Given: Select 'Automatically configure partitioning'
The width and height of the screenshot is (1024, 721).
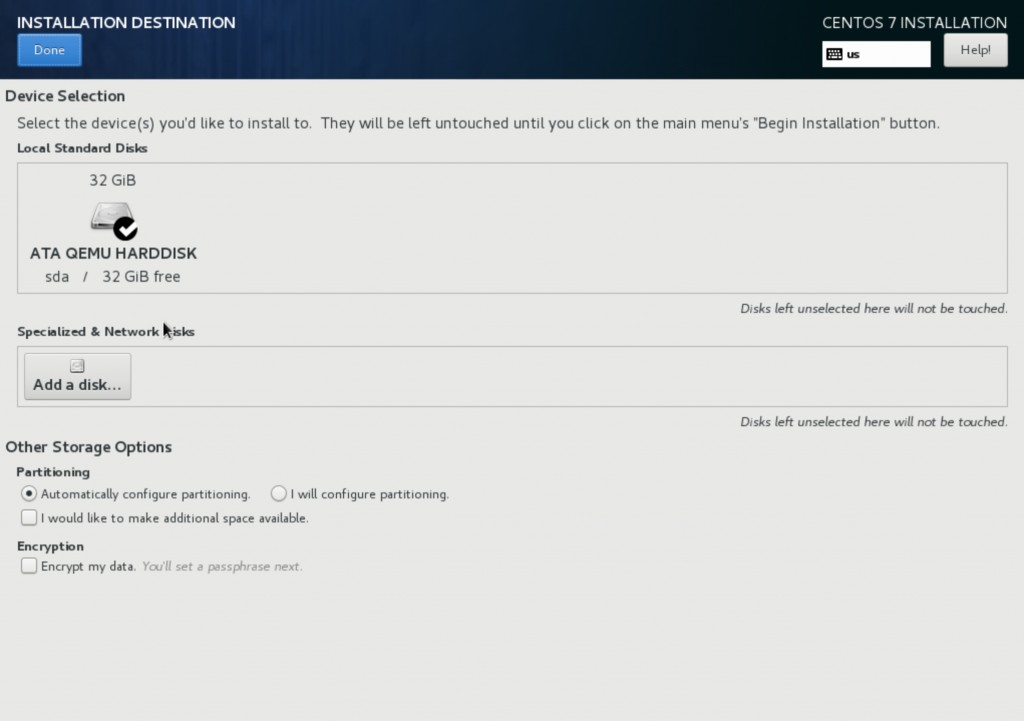Looking at the screenshot, I should (x=30, y=493).
